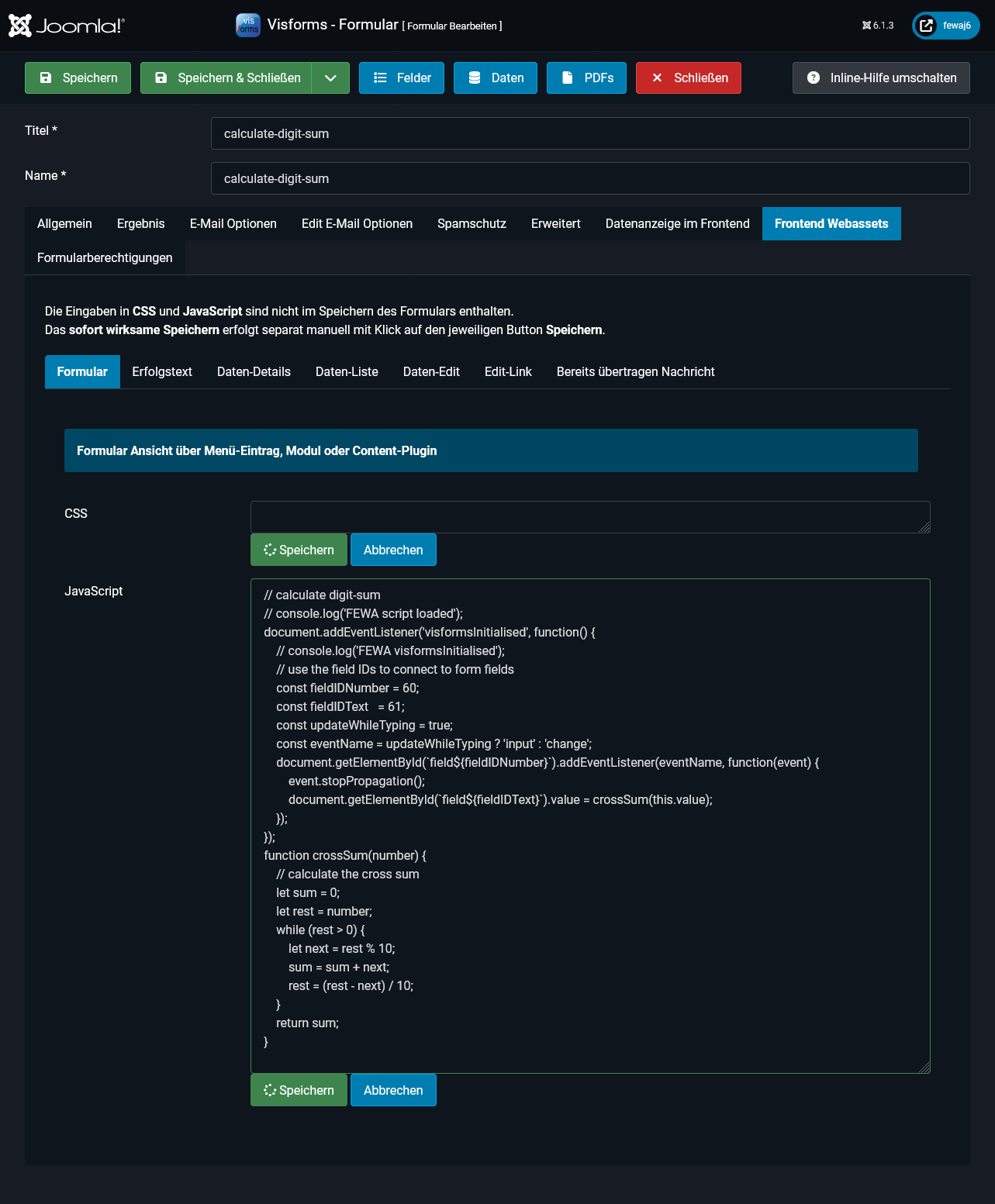Click the Joomla version 6.1.3 indicator
Screen dimensions: 995x1204
pyautogui.click(x=878, y=26)
